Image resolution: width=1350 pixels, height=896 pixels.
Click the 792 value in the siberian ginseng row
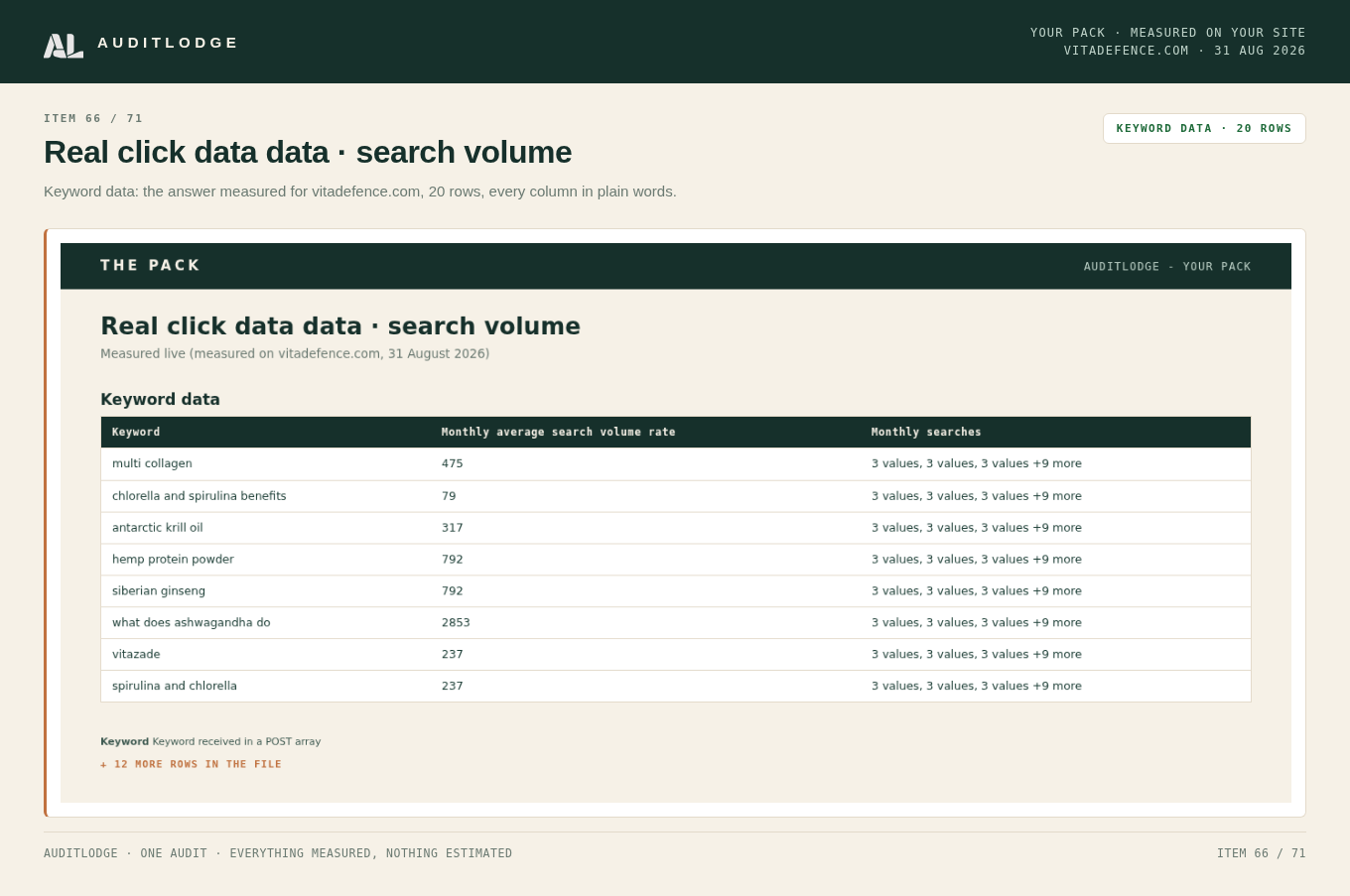pyautogui.click(x=453, y=591)
